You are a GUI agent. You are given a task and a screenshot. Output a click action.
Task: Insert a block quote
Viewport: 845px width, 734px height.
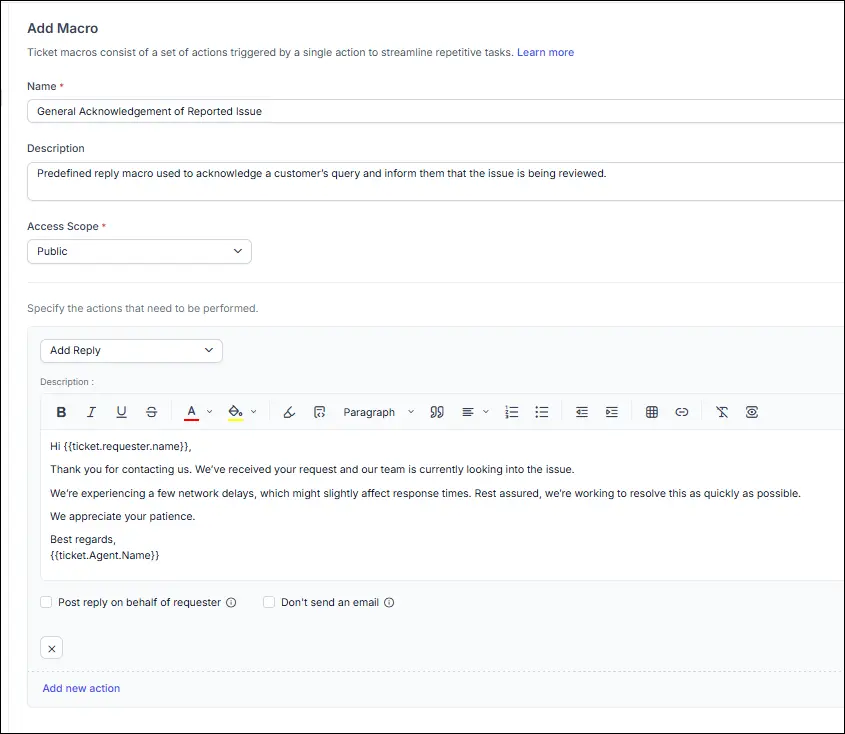[437, 412]
